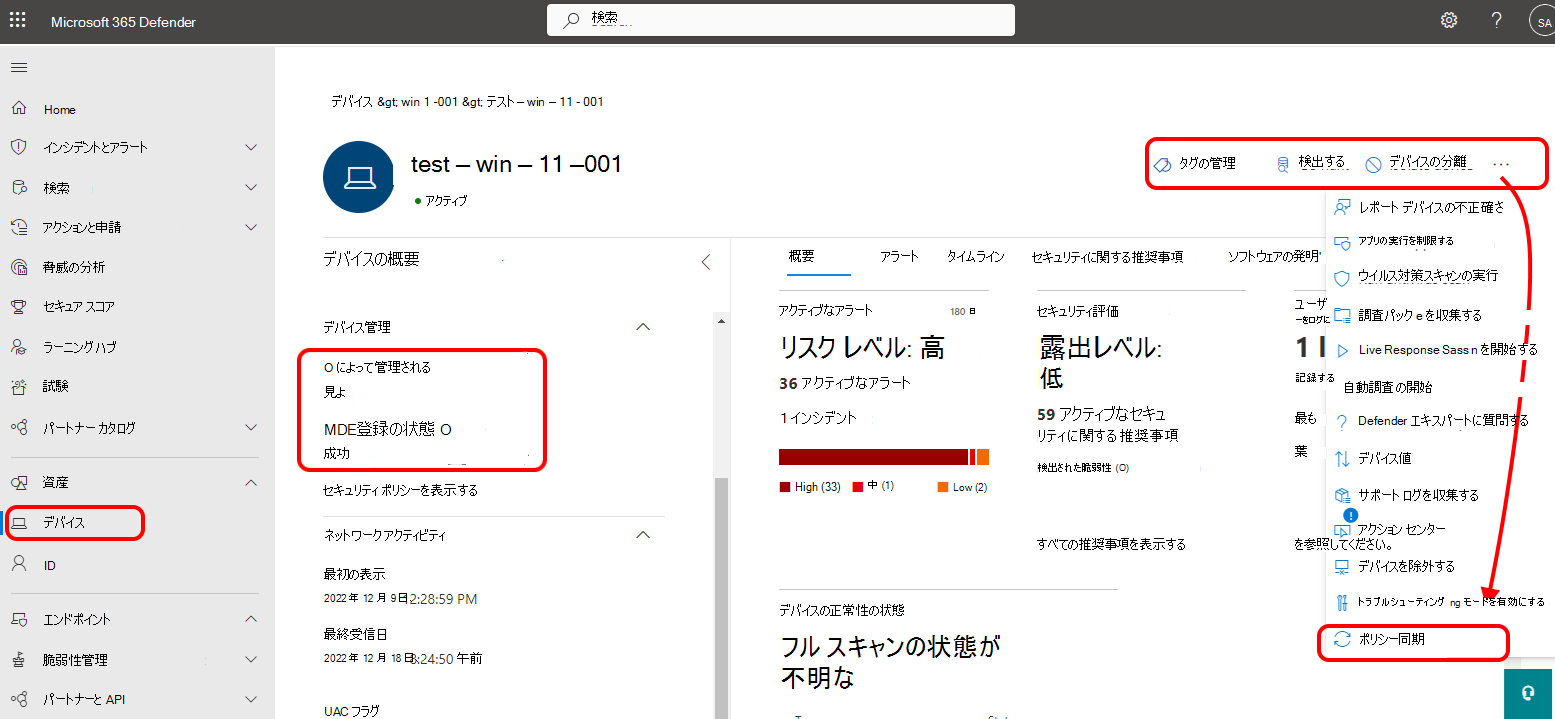Open the app launcher waffle icon
This screenshot has width=1555, height=719.
[x=19, y=21]
